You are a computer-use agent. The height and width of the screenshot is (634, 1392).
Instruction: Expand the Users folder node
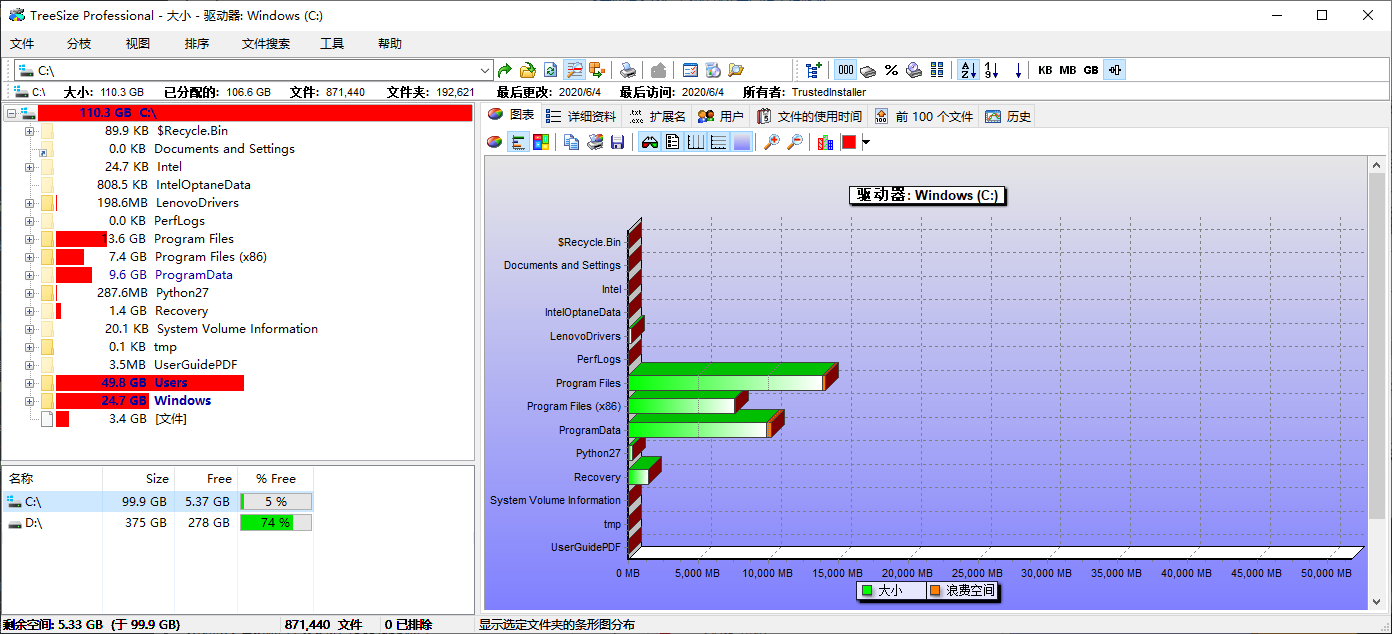(29, 383)
